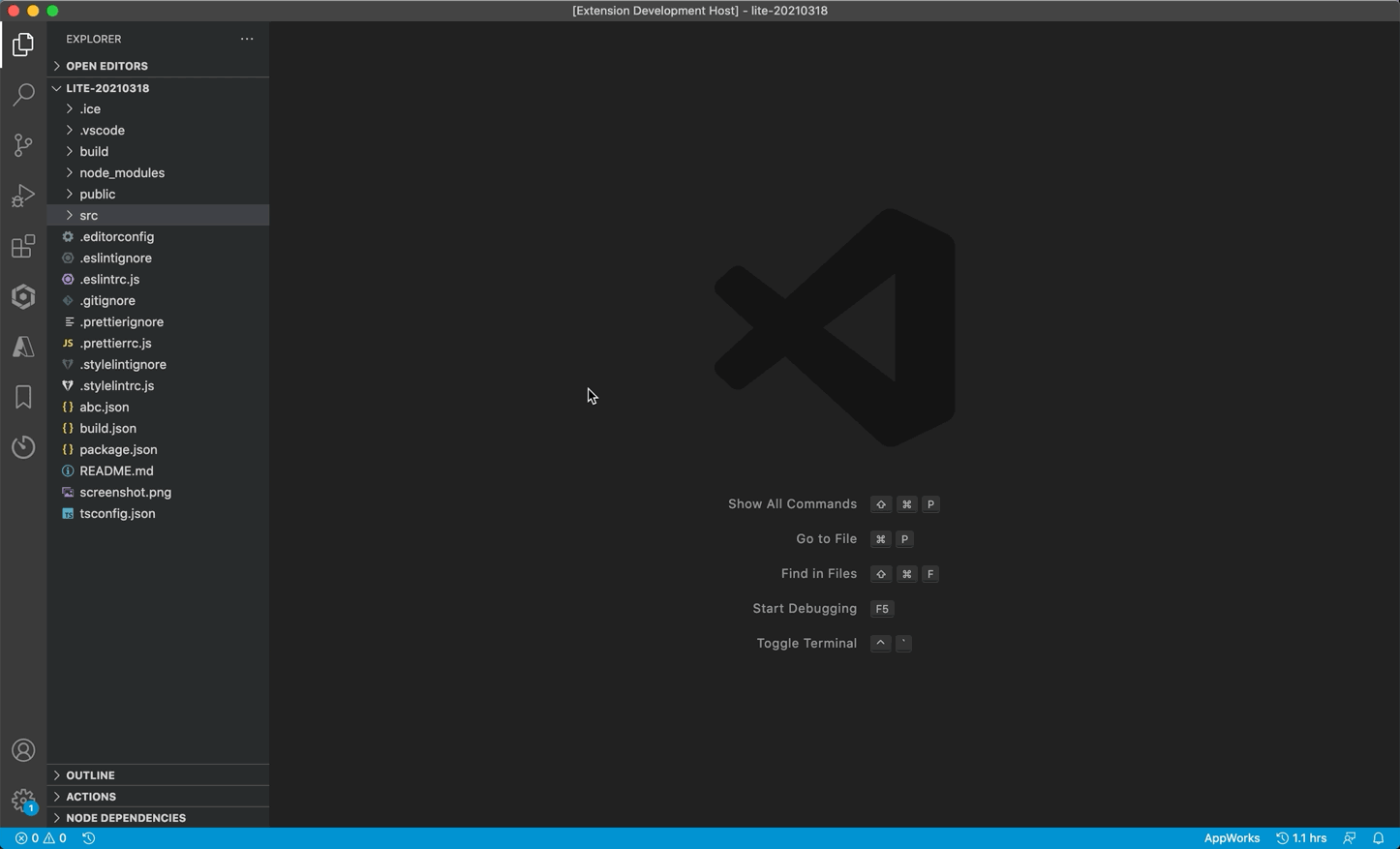Open the package.json file
The image size is (1400, 849).
[158, 450]
